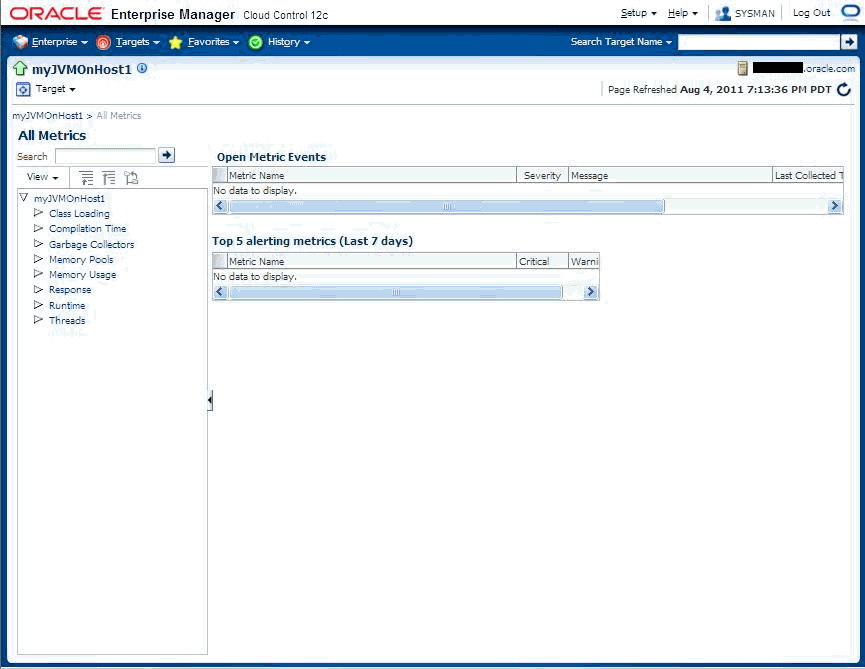Expand the Garbage Collectors node
Image resolution: width=865 pixels, height=669 pixels.
38,243
